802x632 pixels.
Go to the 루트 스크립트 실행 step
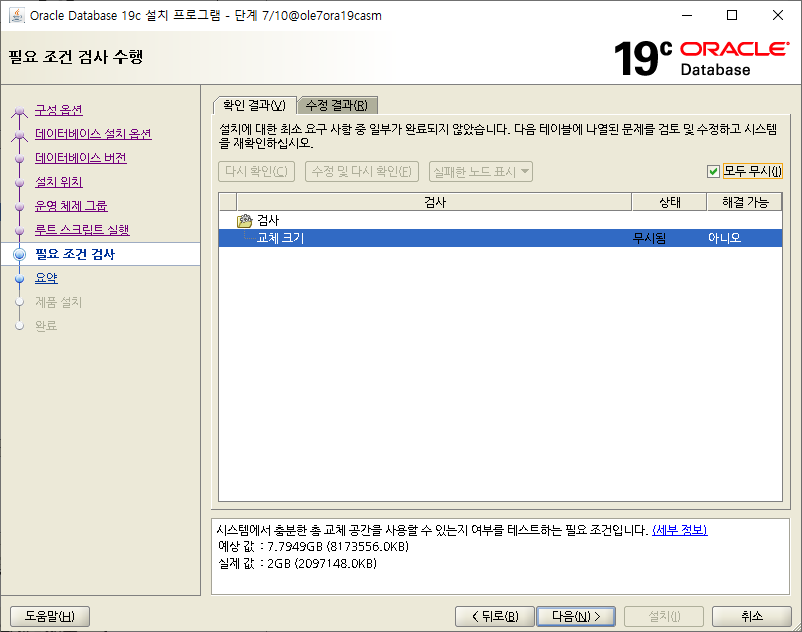[82, 230]
